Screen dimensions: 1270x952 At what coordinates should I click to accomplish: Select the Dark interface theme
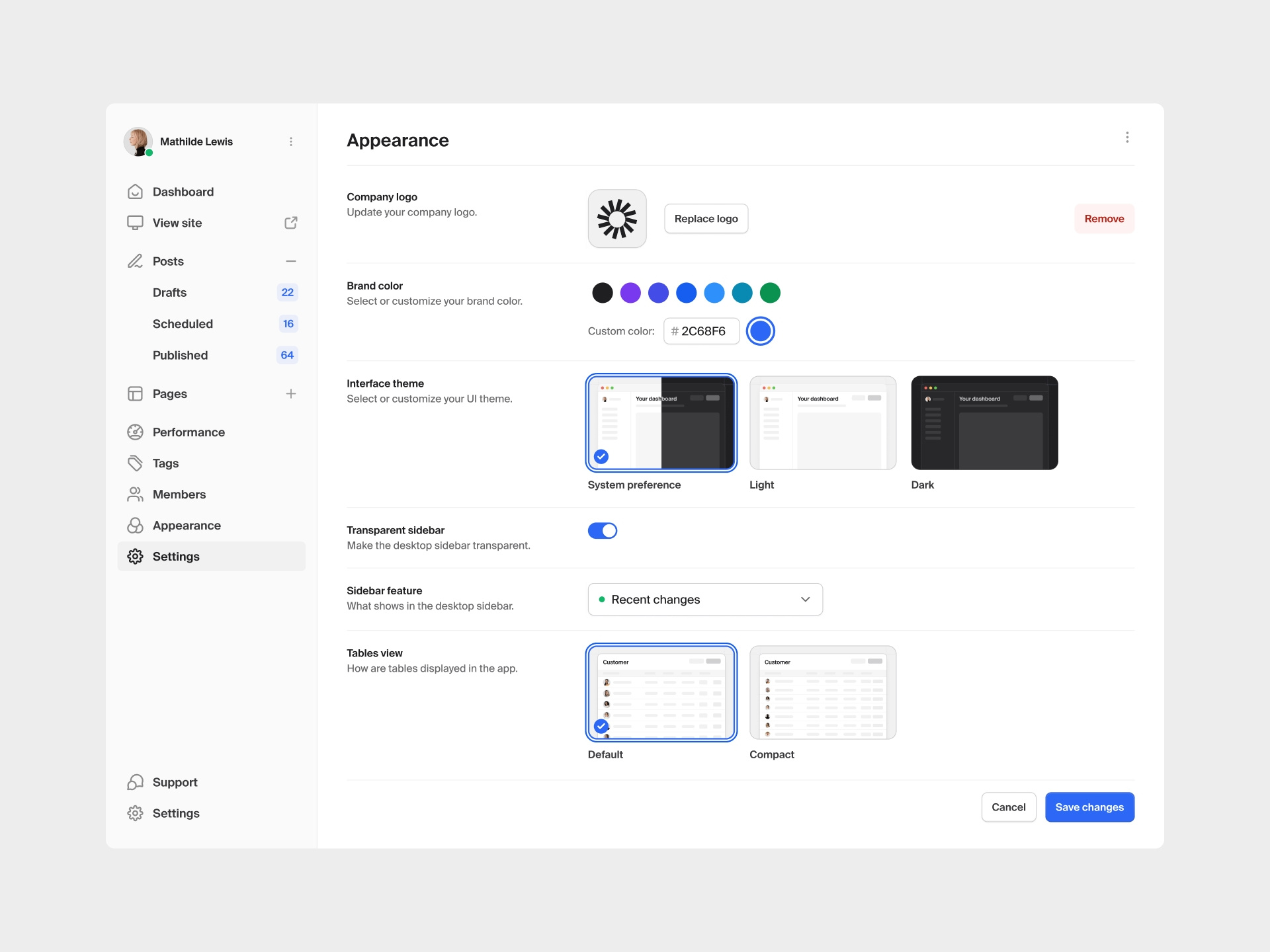point(984,423)
